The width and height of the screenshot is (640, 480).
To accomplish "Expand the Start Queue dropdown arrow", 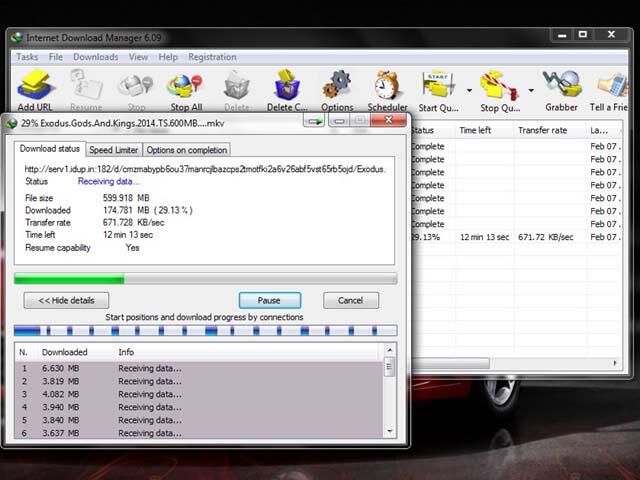I will click(469, 90).
